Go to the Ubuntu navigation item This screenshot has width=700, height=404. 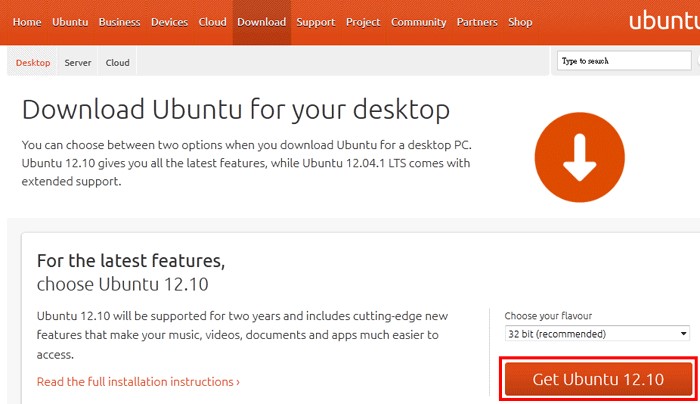[70, 22]
